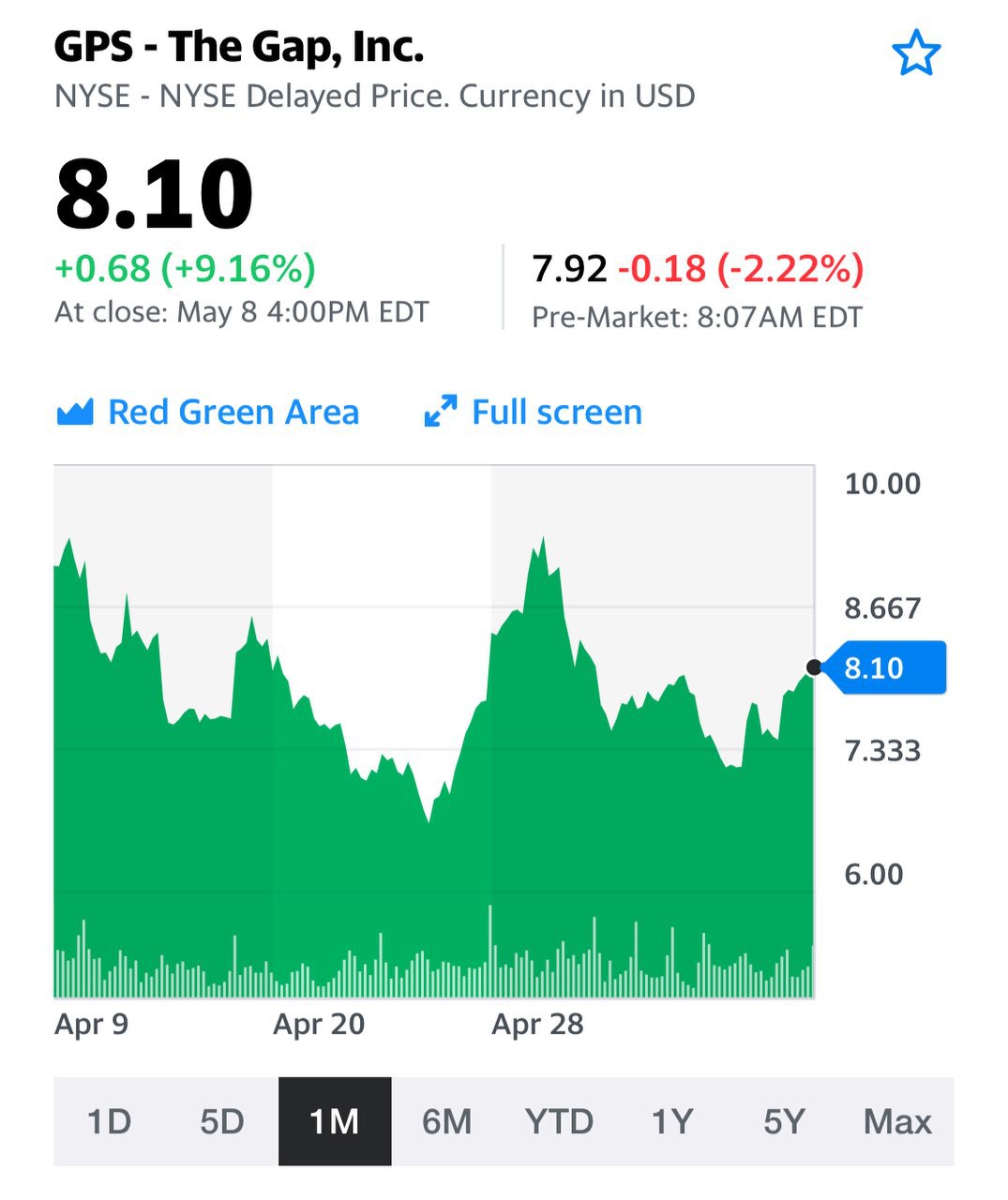The image size is (1008, 1200).
Task: Switch to the YTD time range
Action: 560,1121
